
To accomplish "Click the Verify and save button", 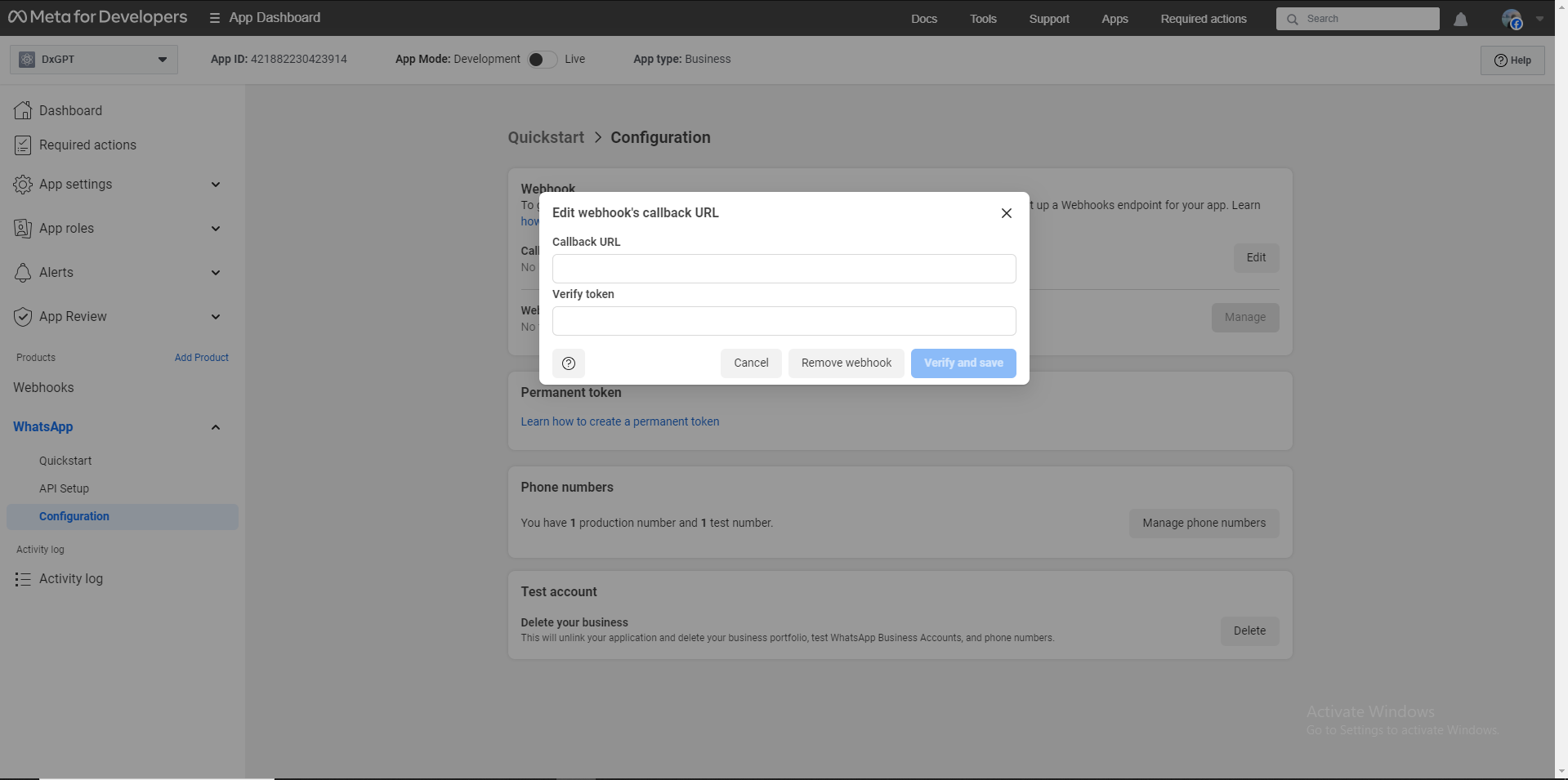I will click(x=963, y=363).
